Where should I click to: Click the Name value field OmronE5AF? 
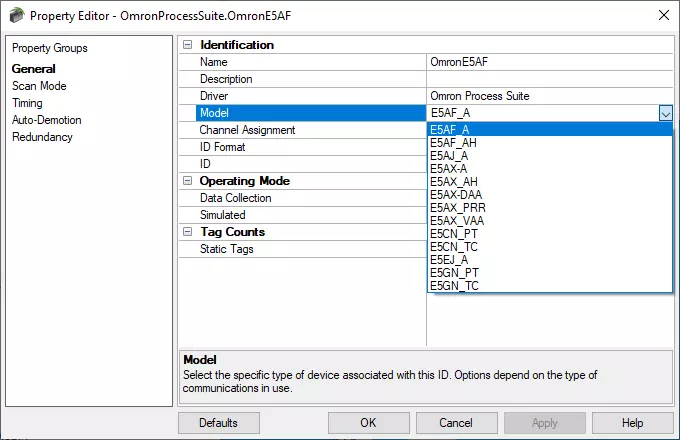[549, 62]
